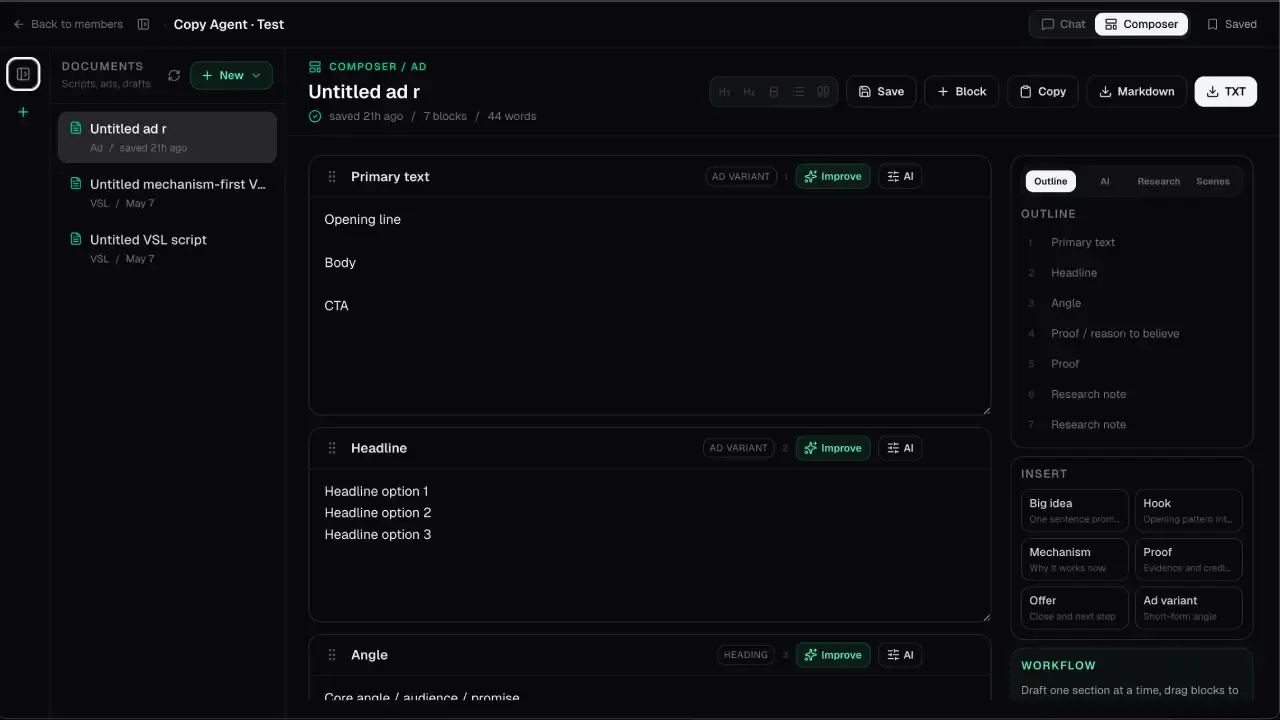Select the Scenes tab

[1213, 181]
